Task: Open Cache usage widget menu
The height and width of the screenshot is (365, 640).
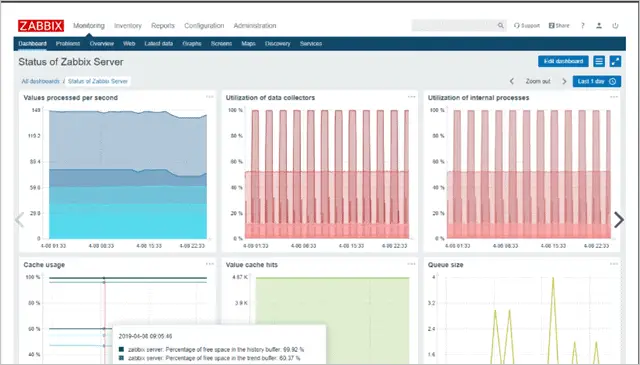Action: click(x=210, y=264)
